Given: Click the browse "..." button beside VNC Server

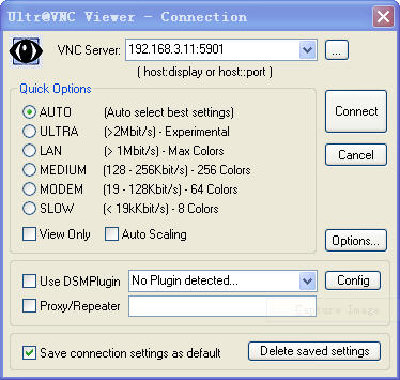Looking at the screenshot, I should tap(337, 50).
